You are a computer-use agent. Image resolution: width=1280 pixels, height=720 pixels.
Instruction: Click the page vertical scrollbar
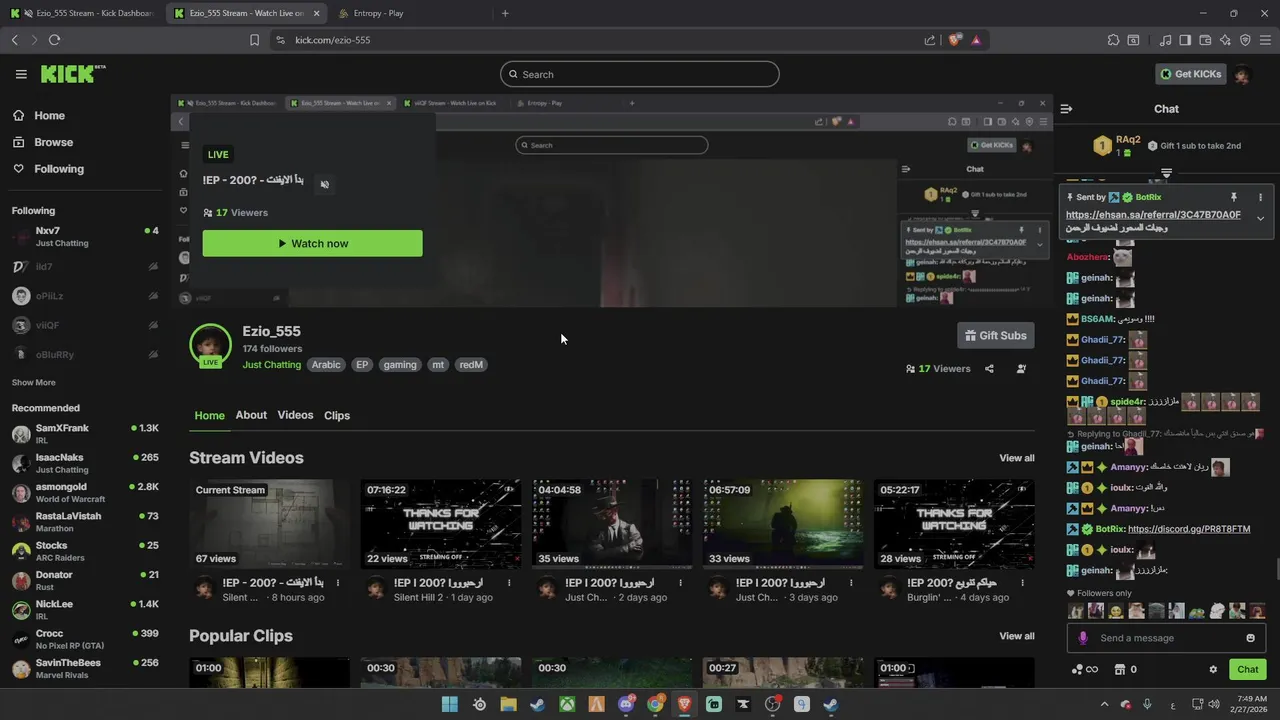tap(1276, 571)
